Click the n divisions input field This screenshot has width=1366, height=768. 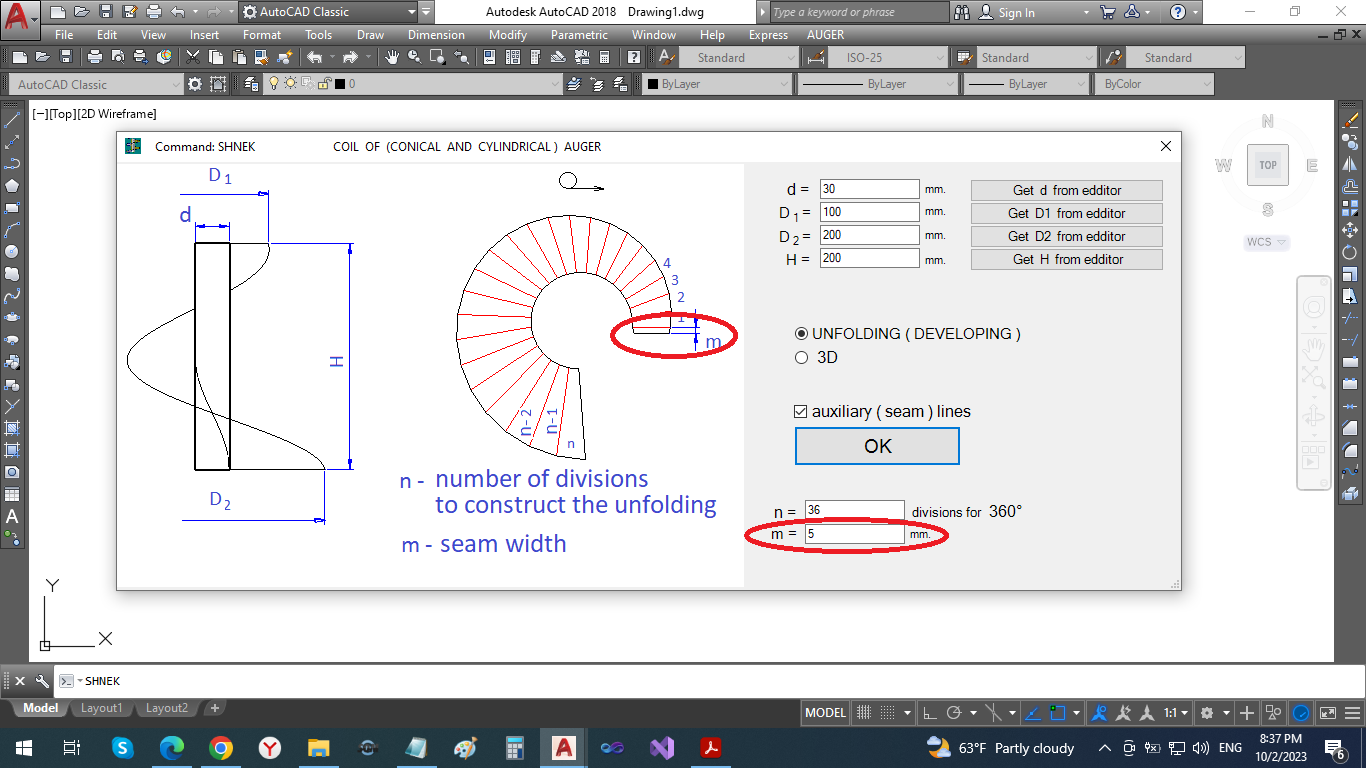854,511
